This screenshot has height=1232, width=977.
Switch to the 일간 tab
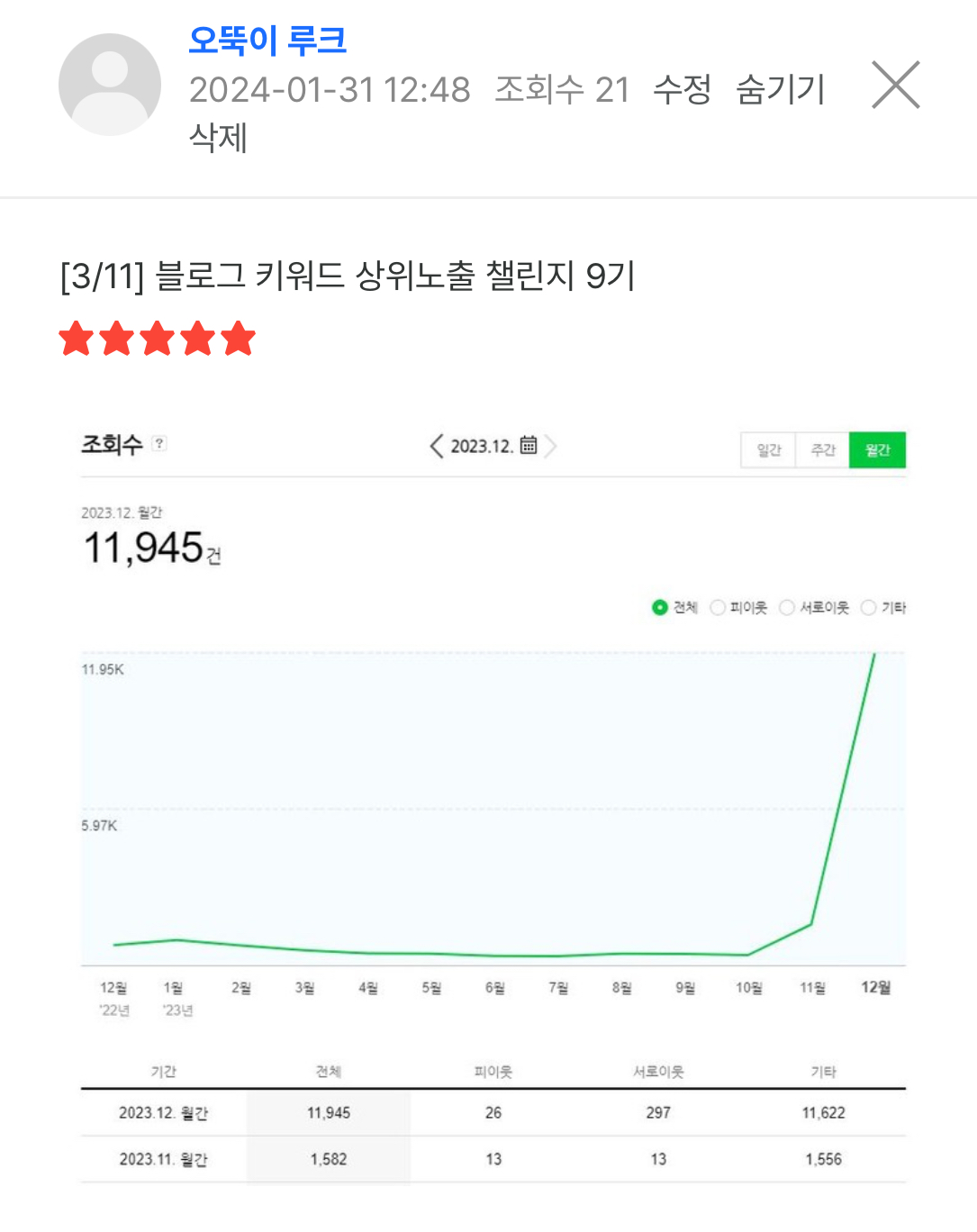(768, 449)
